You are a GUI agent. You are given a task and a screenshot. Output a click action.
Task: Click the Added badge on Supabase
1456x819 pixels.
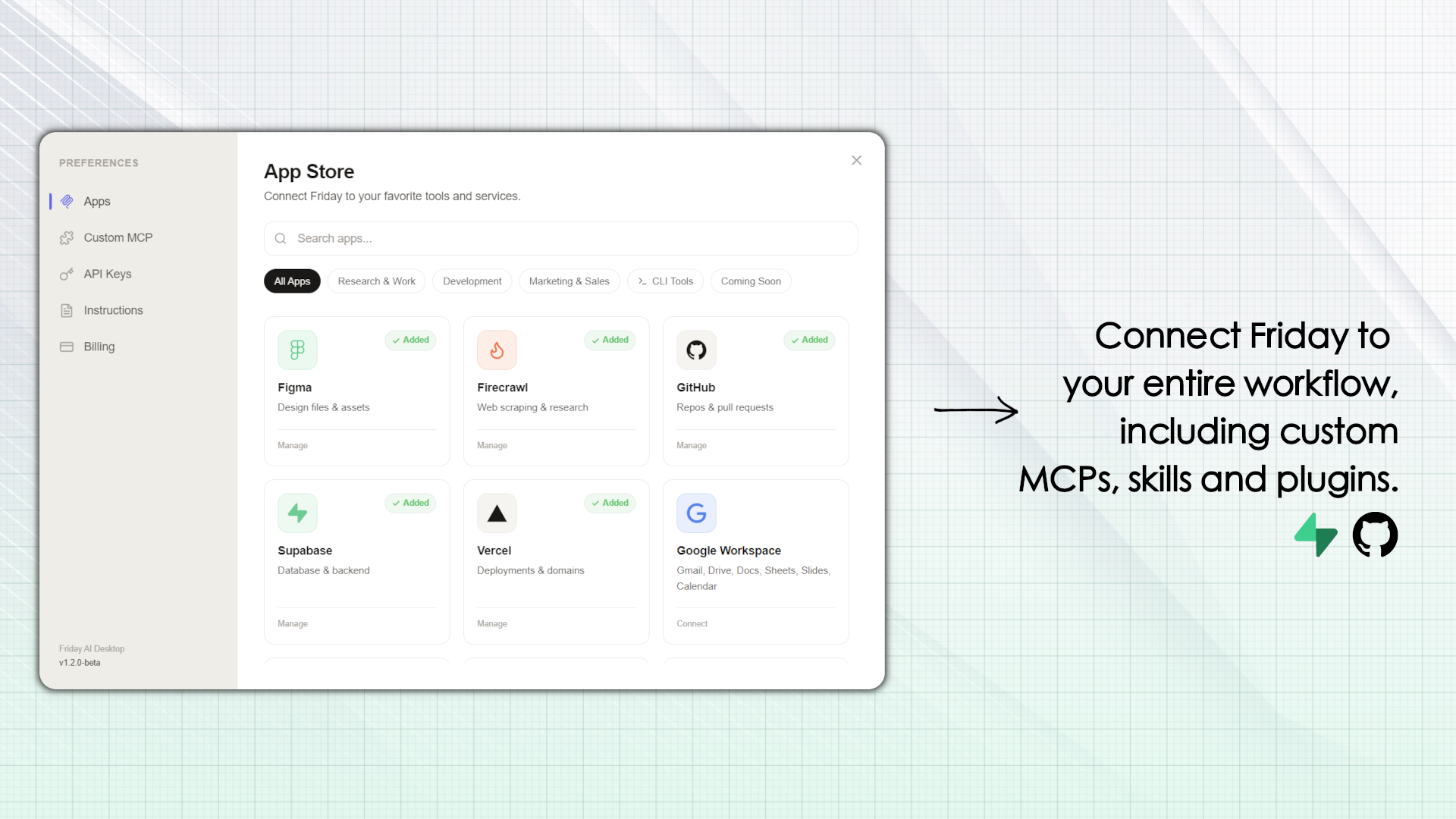(x=410, y=503)
